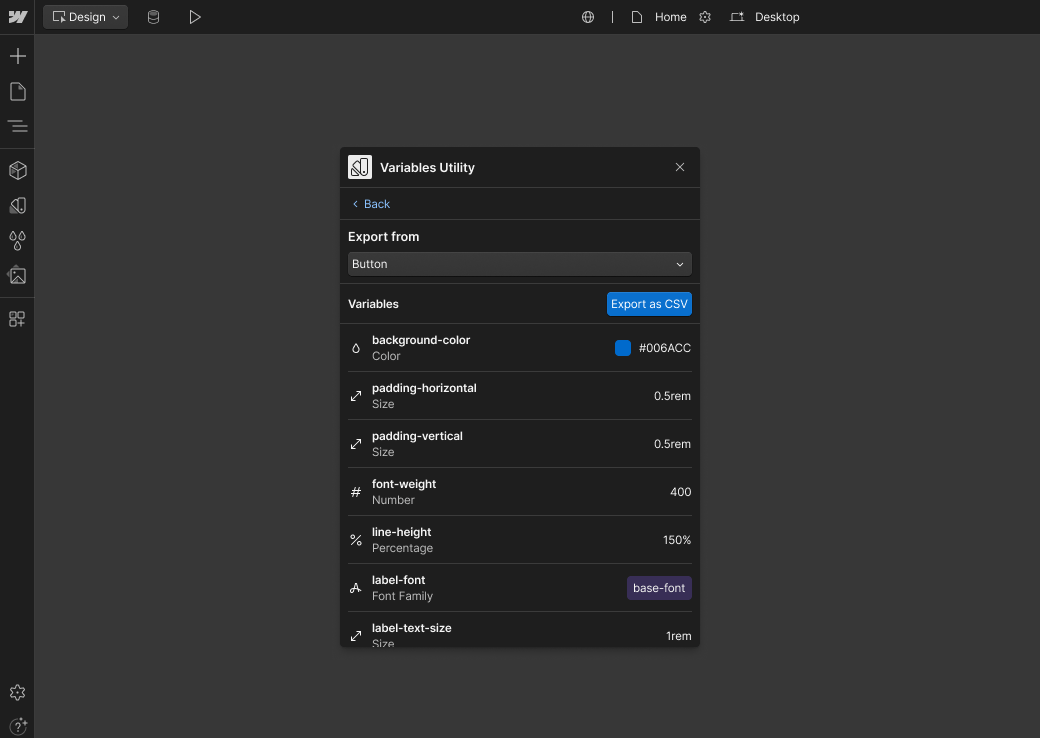Click the number hash icon for font-weight
The image size is (1040, 738).
(356, 492)
